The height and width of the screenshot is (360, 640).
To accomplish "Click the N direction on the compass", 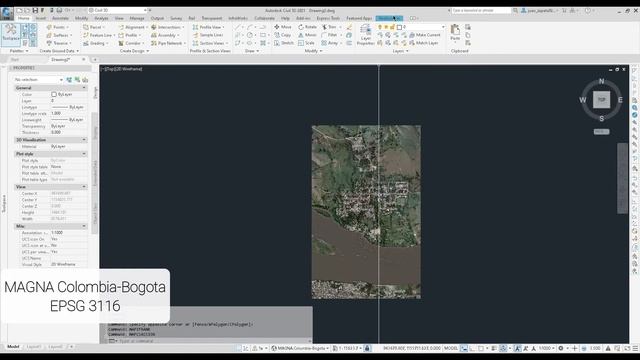I will [x=601, y=81].
